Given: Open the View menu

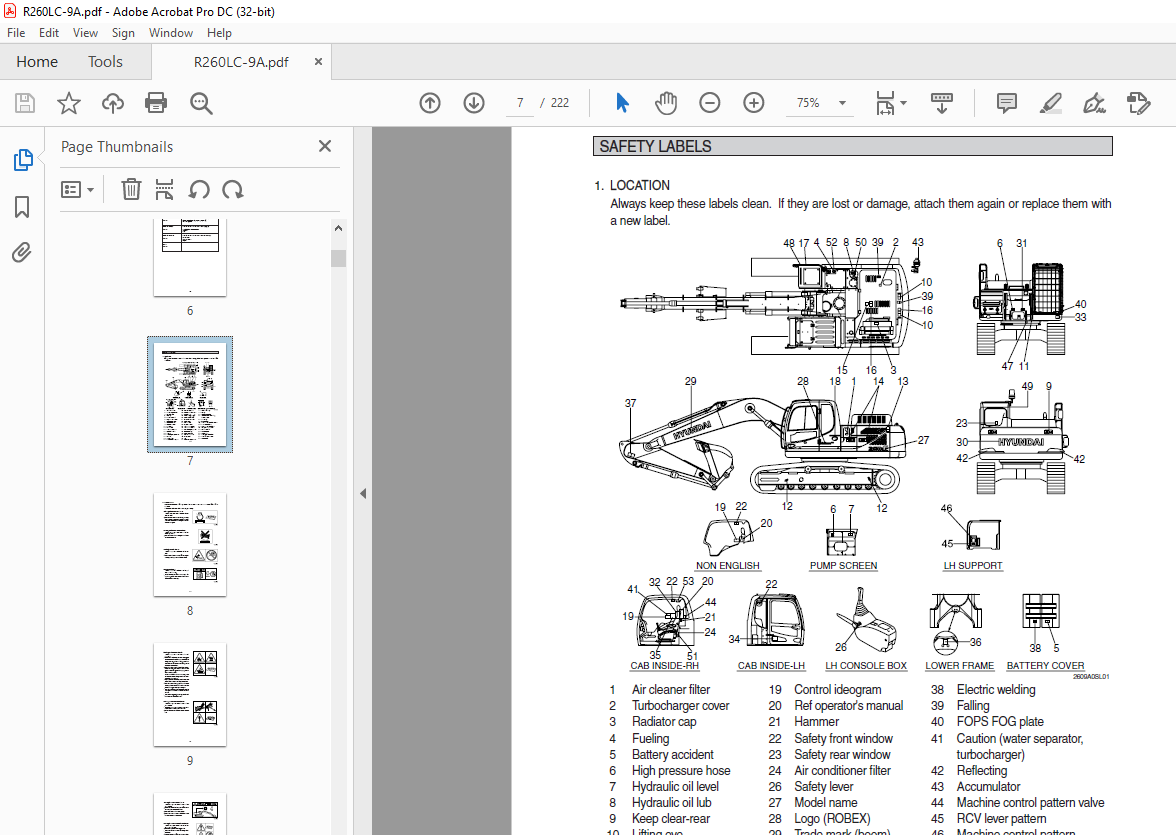Looking at the screenshot, I should tap(85, 33).
